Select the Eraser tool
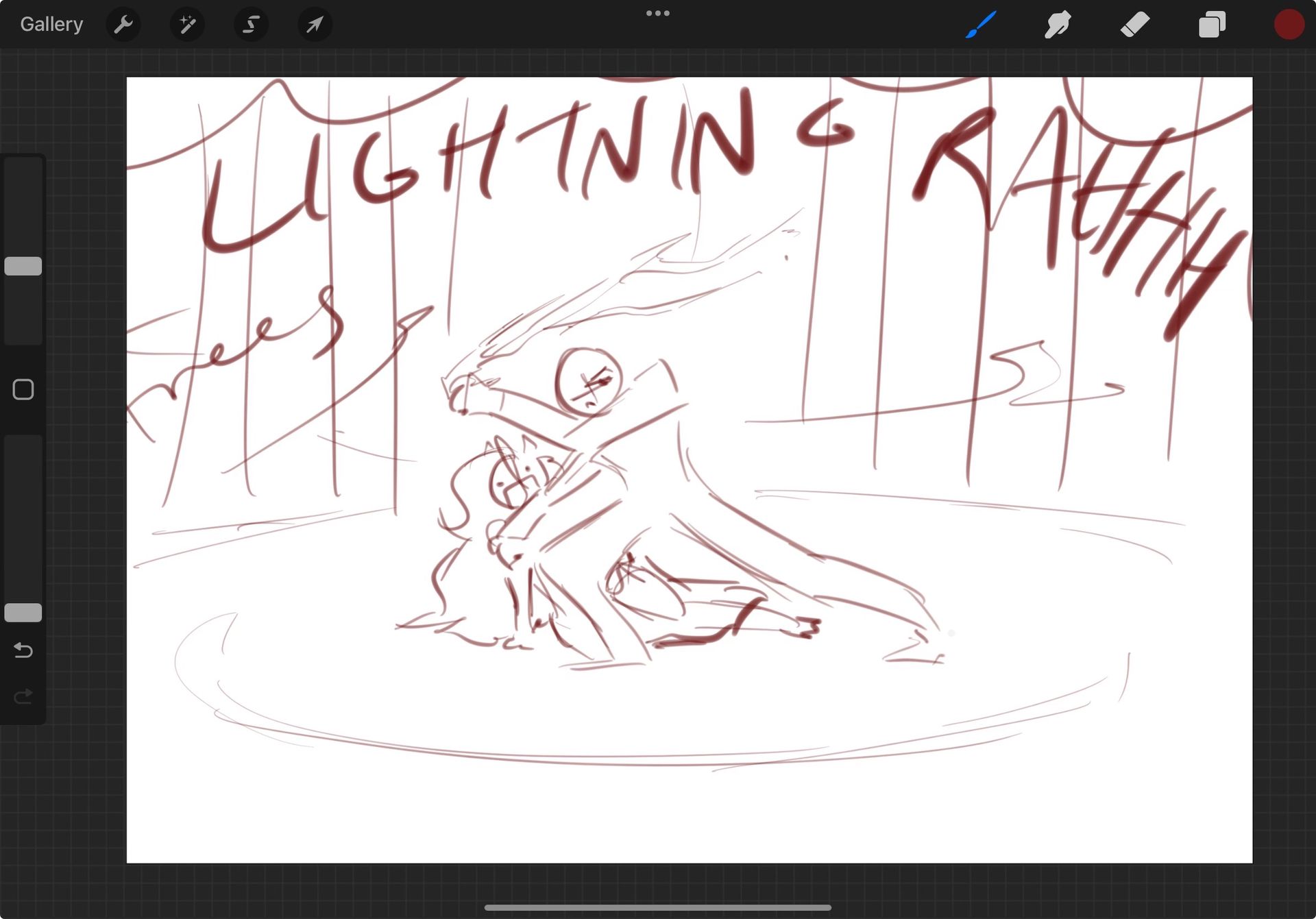1316x919 pixels. [1135, 25]
